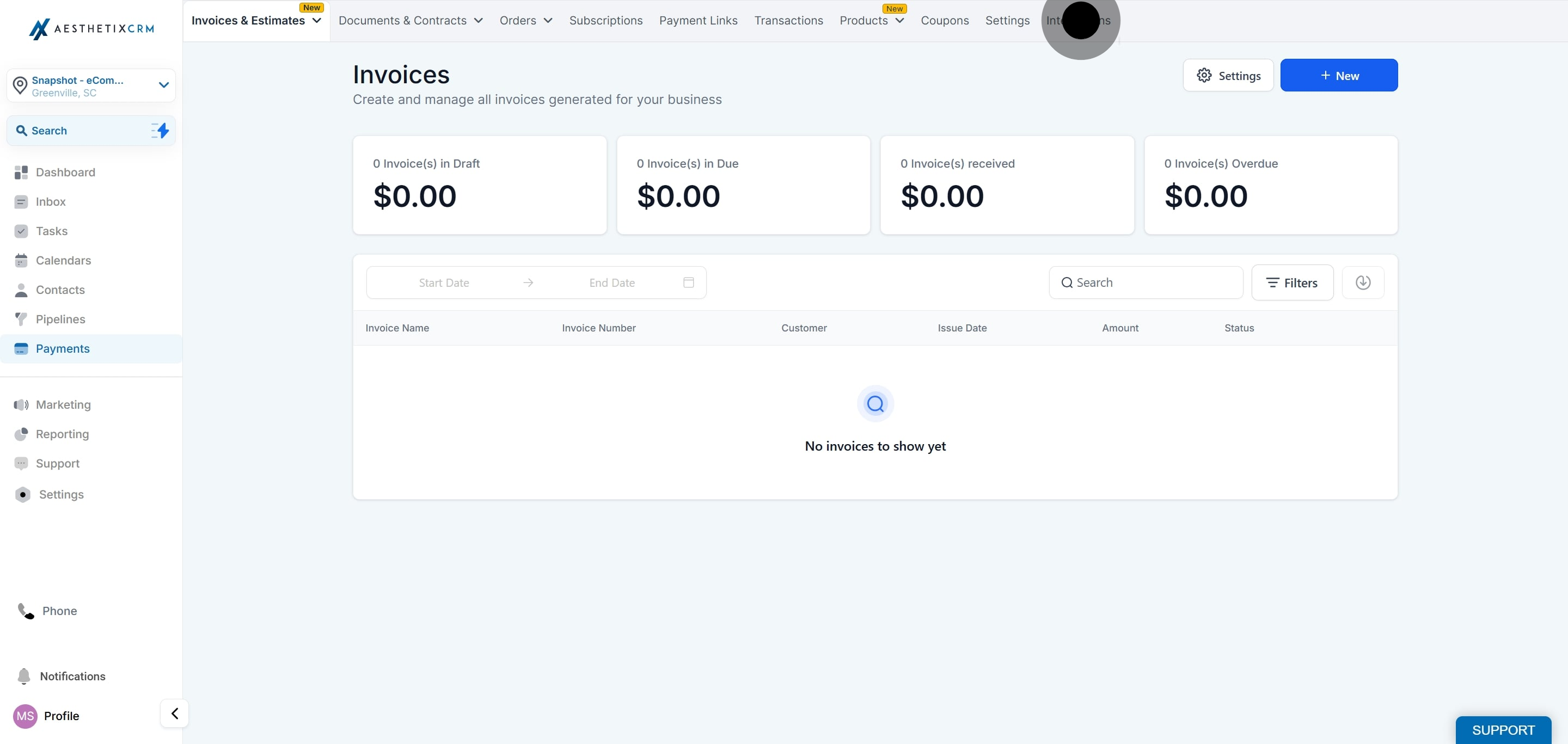Click the Start Date field
Viewport: 1568px width, 744px height.
pyautogui.click(x=444, y=282)
